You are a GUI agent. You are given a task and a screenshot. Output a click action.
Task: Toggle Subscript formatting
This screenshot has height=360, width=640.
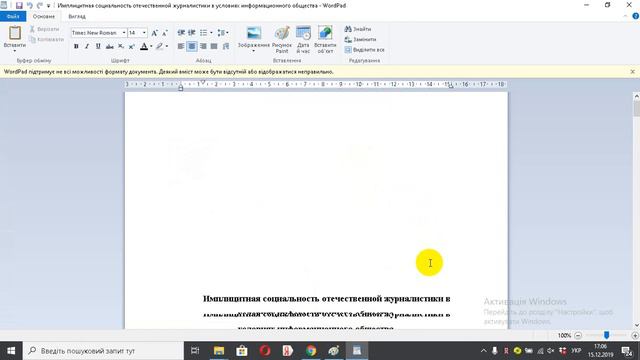pyautogui.click(x=121, y=47)
